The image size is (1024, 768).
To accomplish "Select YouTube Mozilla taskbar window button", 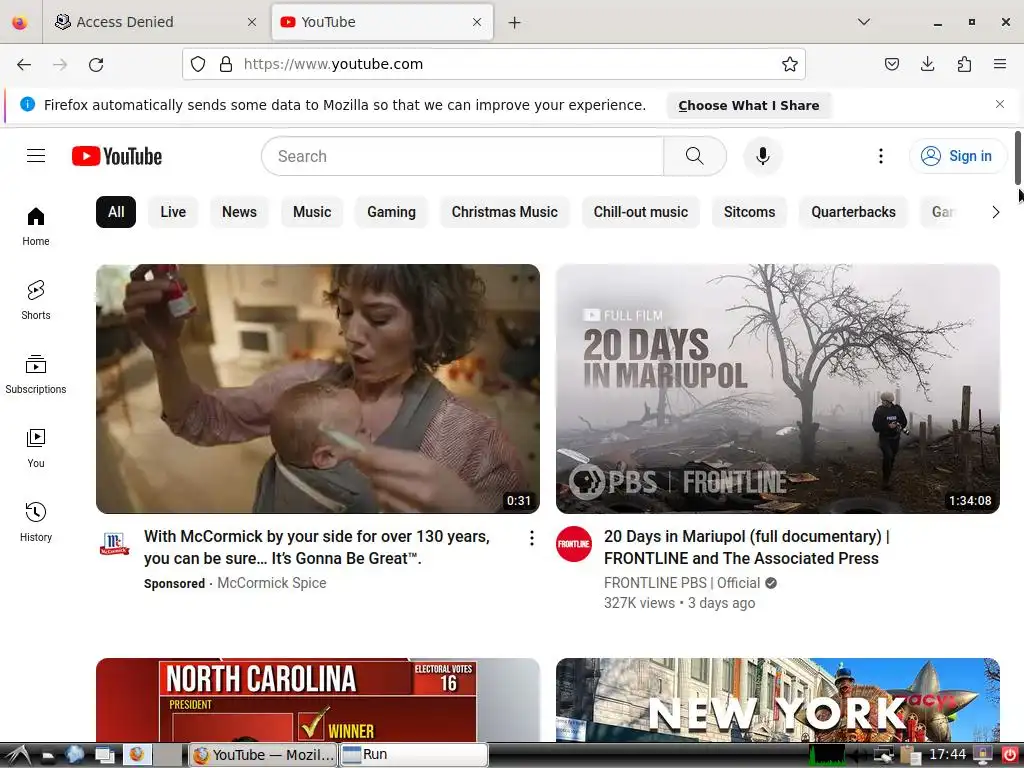I will [x=263, y=755].
